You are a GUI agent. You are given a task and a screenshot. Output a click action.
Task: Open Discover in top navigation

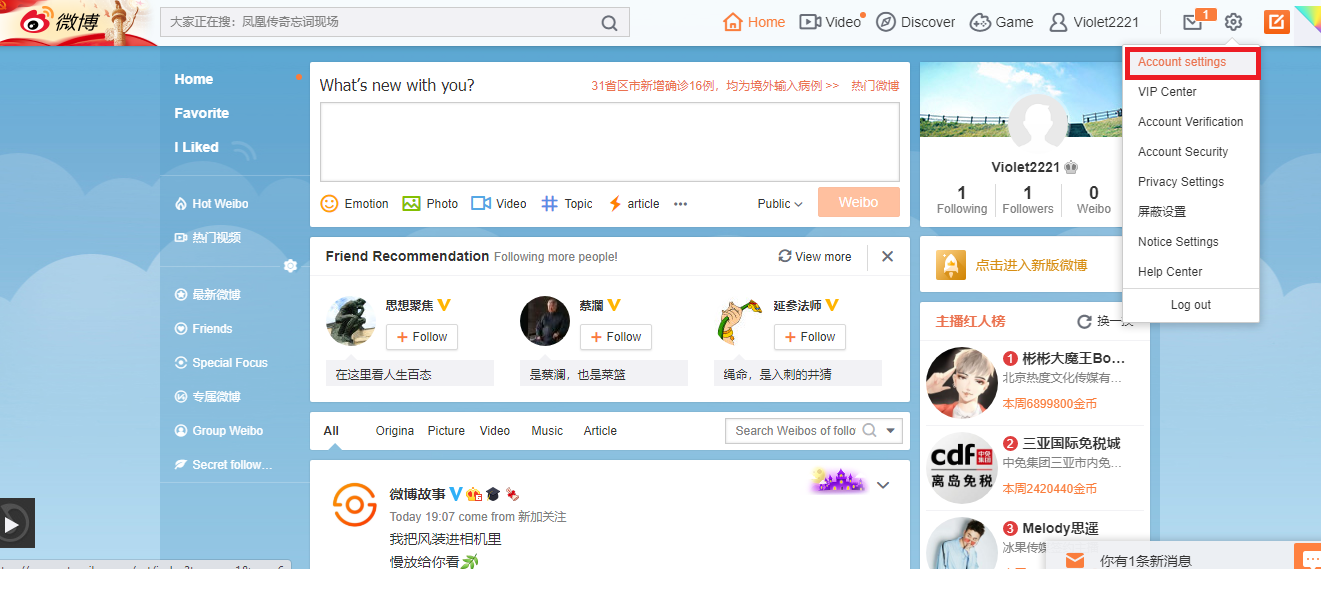click(x=915, y=22)
